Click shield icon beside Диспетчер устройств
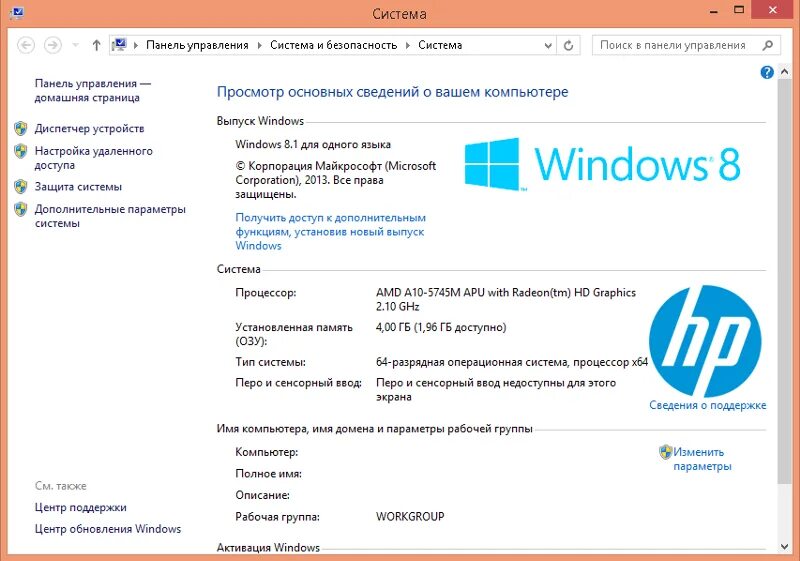Viewport: 800px width, 561px height. pyautogui.click(x=20, y=128)
